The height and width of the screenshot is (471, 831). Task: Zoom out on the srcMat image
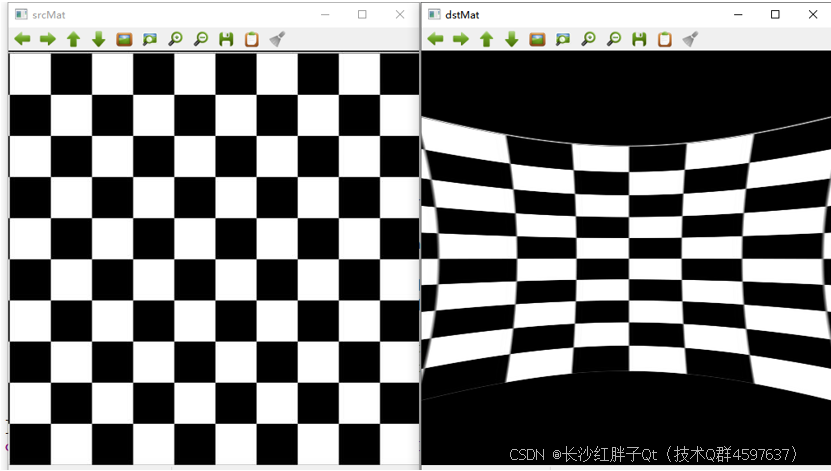pos(201,39)
